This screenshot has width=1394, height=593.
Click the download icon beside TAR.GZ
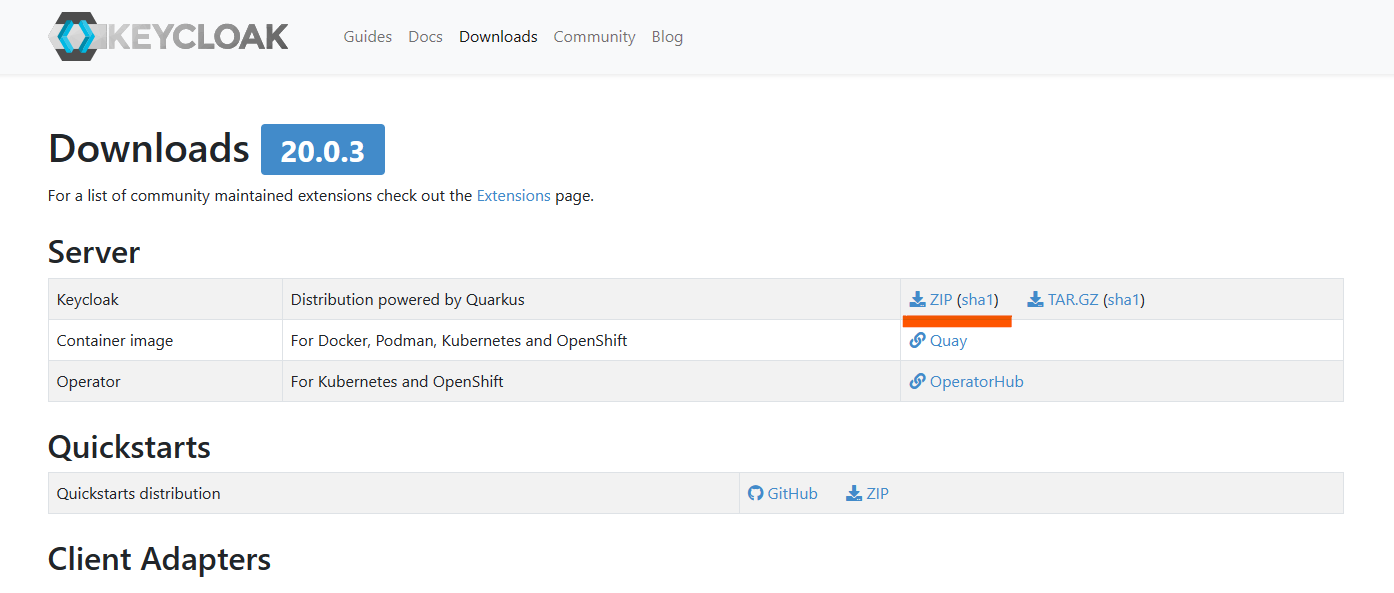point(1036,299)
